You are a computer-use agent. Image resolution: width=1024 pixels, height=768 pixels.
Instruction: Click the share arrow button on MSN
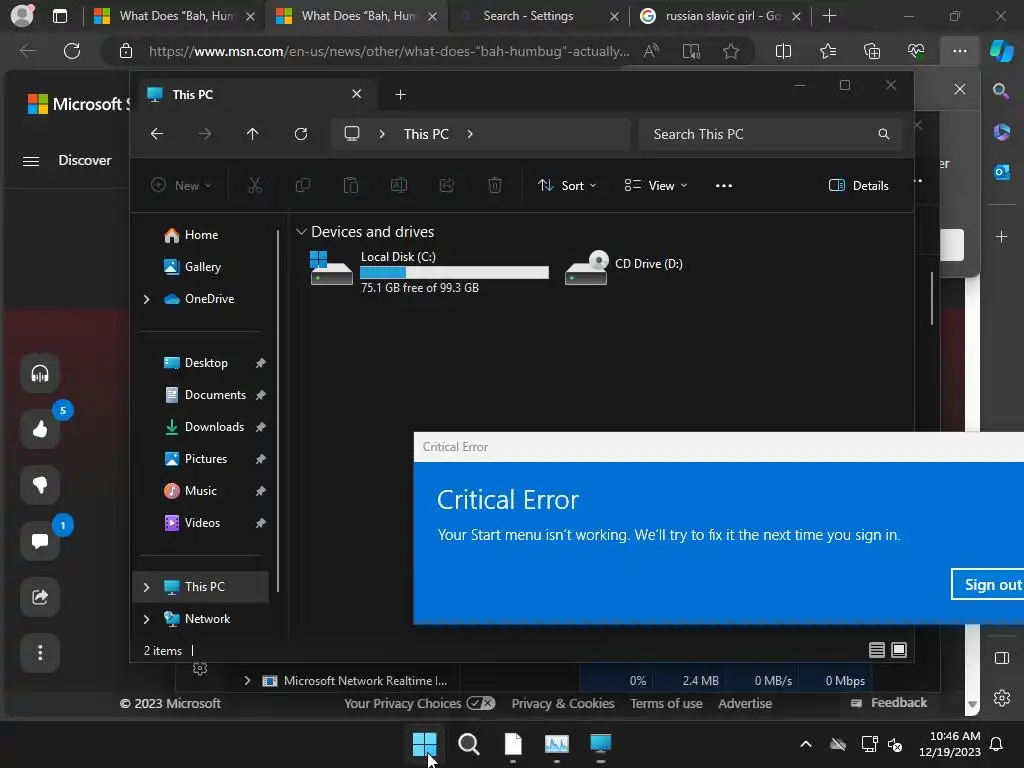click(x=40, y=597)
